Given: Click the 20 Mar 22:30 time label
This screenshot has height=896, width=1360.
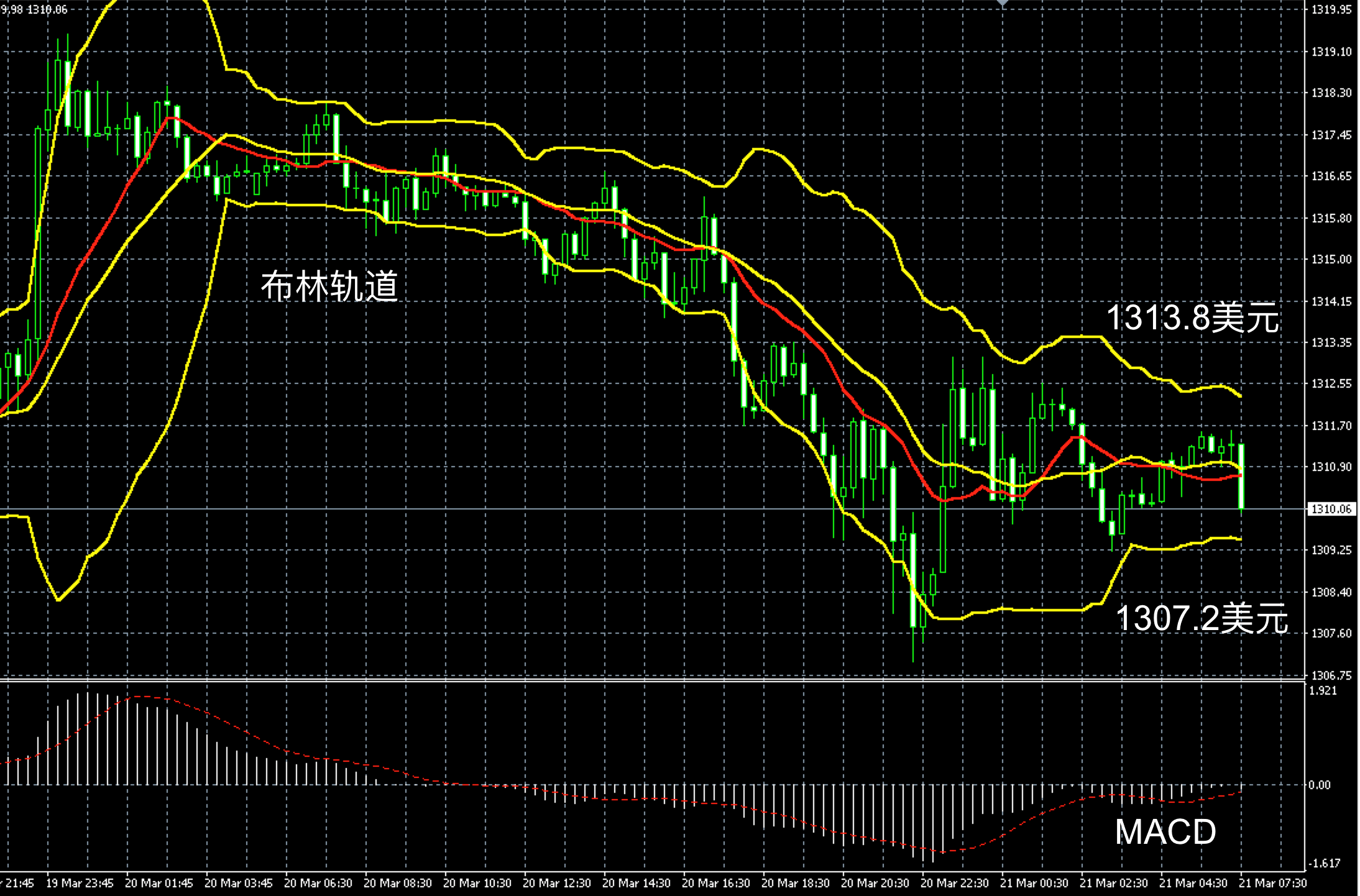Looking at the screenshot, I should 955,883.
